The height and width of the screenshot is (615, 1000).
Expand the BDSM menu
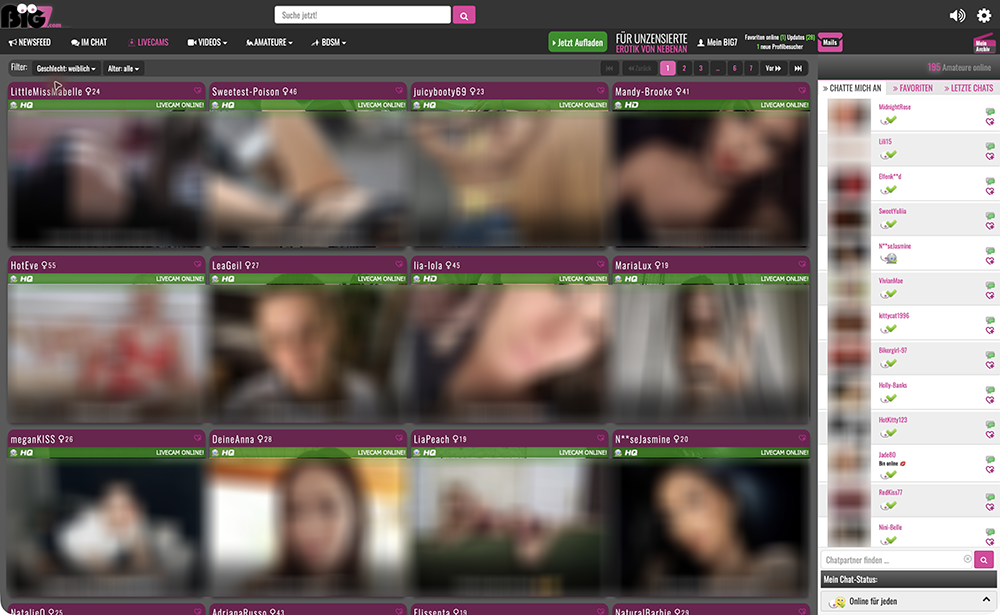[328, 42]
